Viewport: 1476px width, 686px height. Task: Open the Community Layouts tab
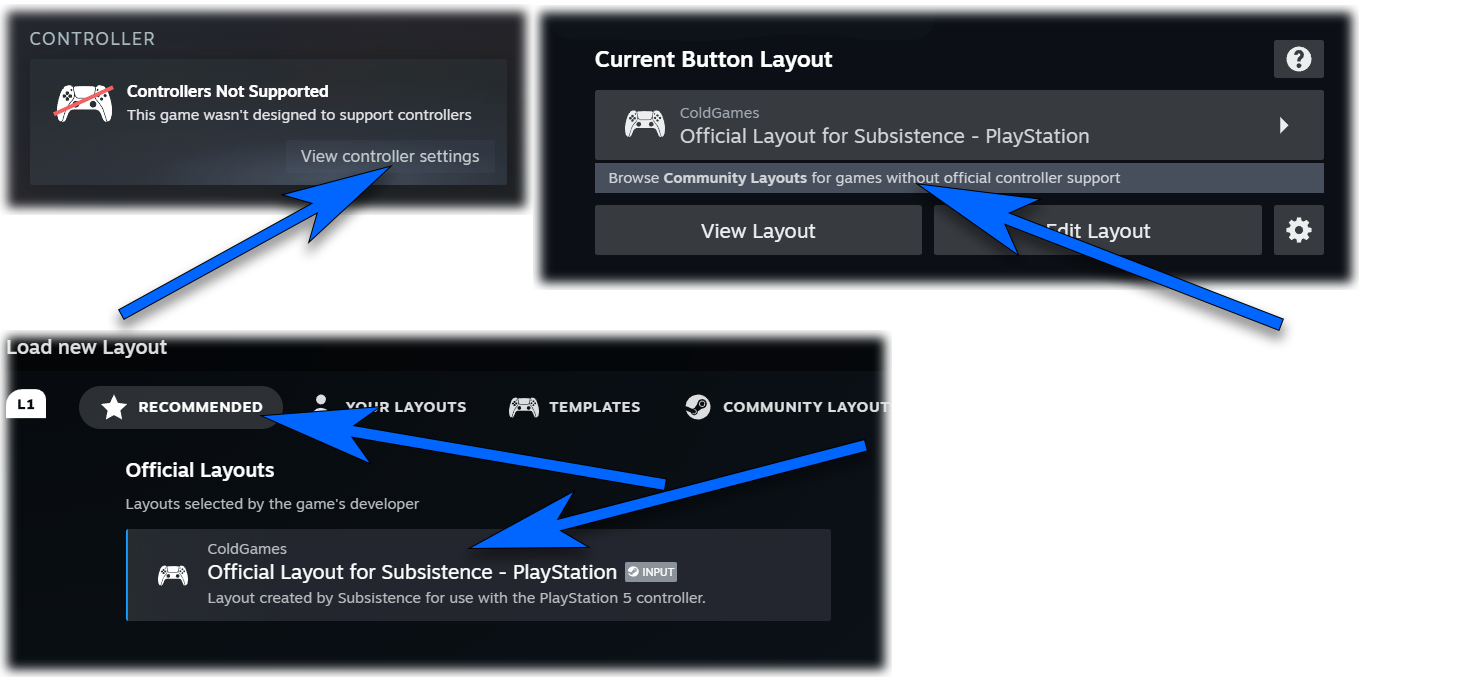point(785,407)
